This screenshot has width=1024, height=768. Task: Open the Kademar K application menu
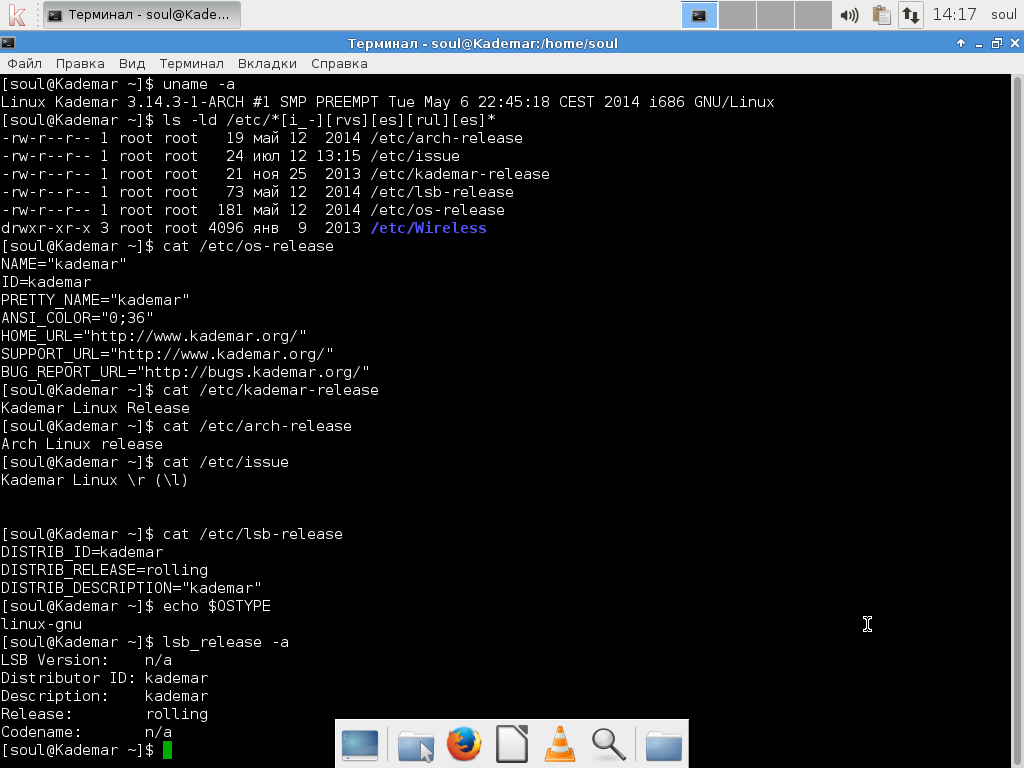pyautogui.click(x=17, y=14)
